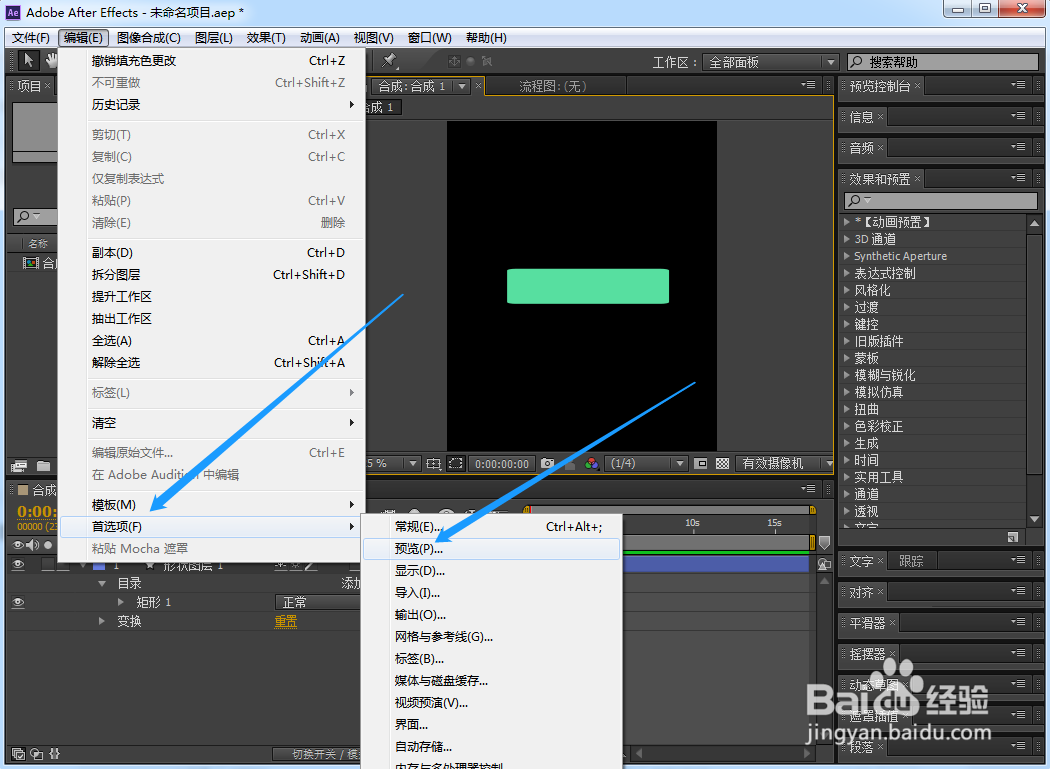Expand the Synthetic Aperture category
Viewport: 1050px width, 769px height.
[x=847, y=256]
